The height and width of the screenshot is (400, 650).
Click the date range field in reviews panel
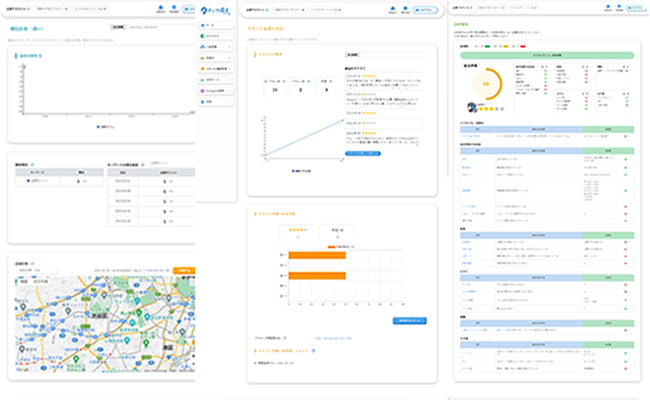point(392,54)
